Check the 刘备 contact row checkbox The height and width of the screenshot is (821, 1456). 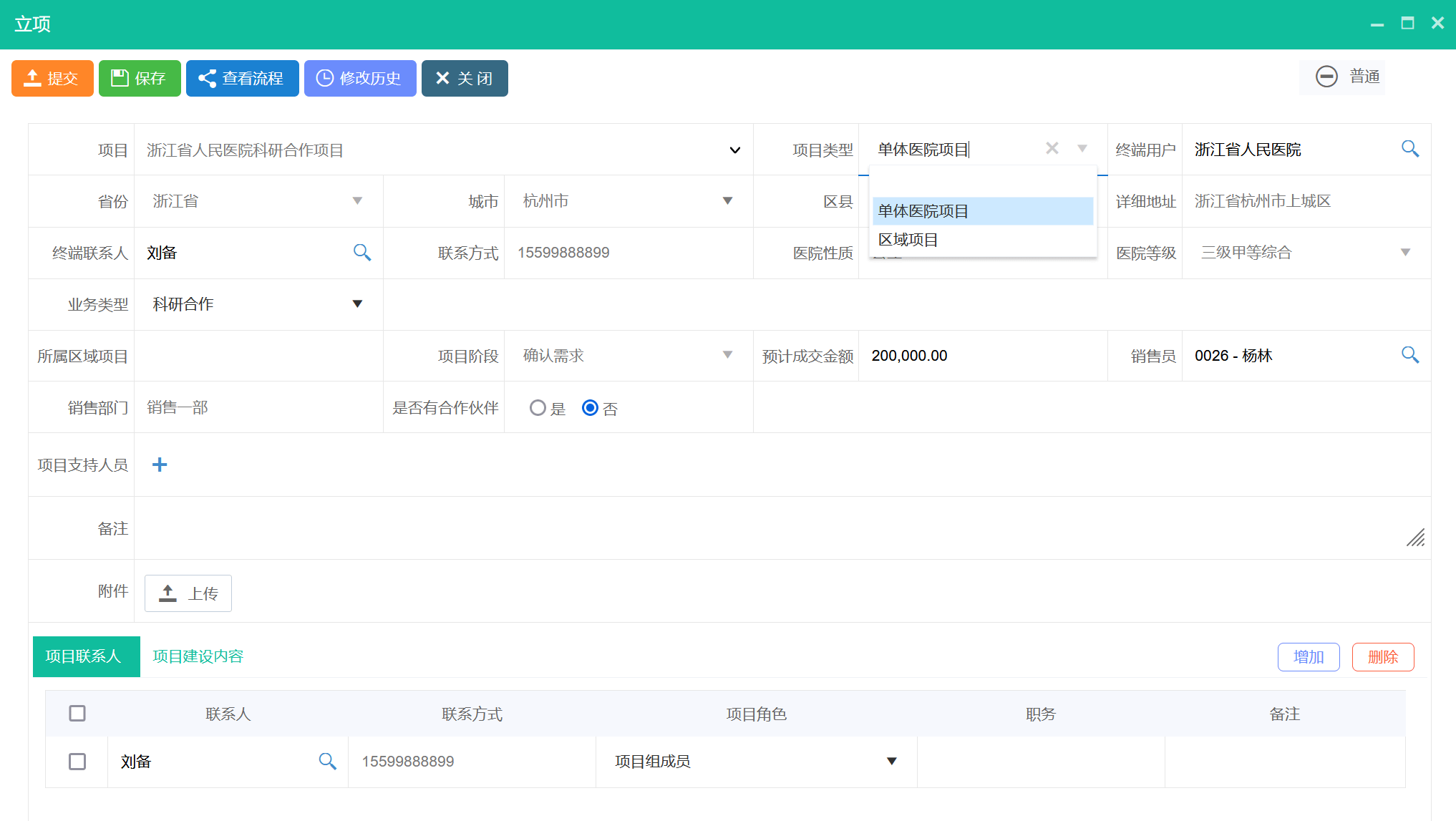pos(77,762)
